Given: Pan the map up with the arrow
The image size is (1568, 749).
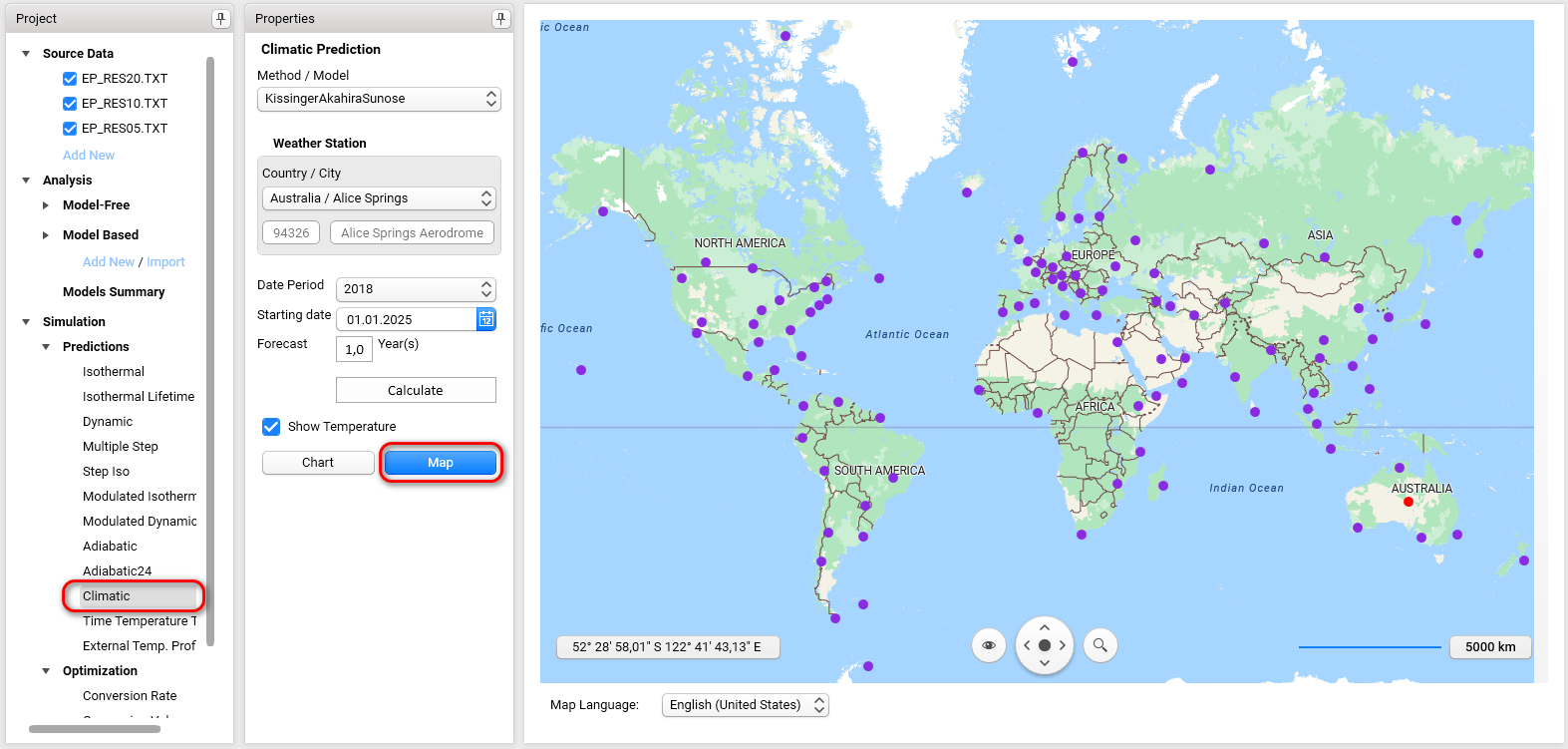Looking at the screenshot, I should pos(1044,627).
